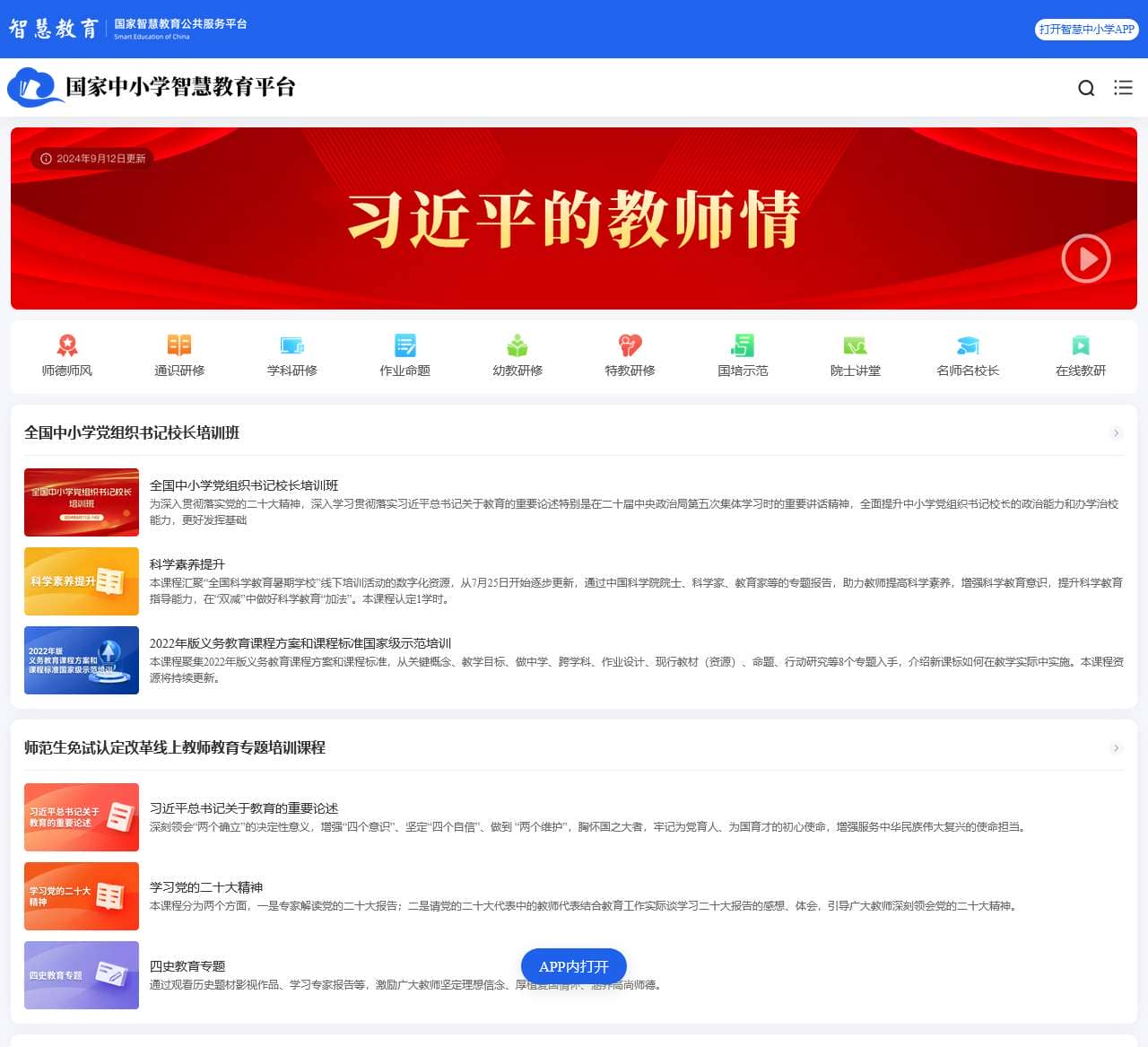
Task: Open 习近平总书记关于教育的重要论述 thumbnail
Action: [x=82, y=817]
